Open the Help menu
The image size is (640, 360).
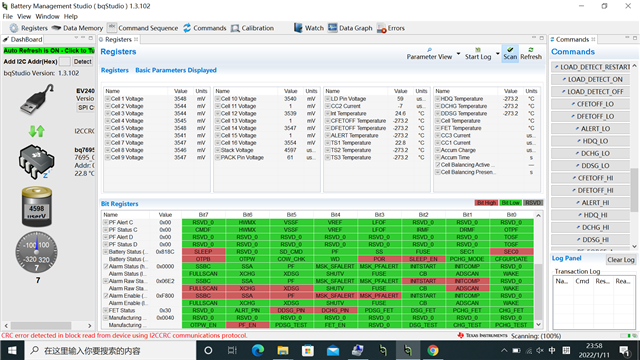(71, 16)
